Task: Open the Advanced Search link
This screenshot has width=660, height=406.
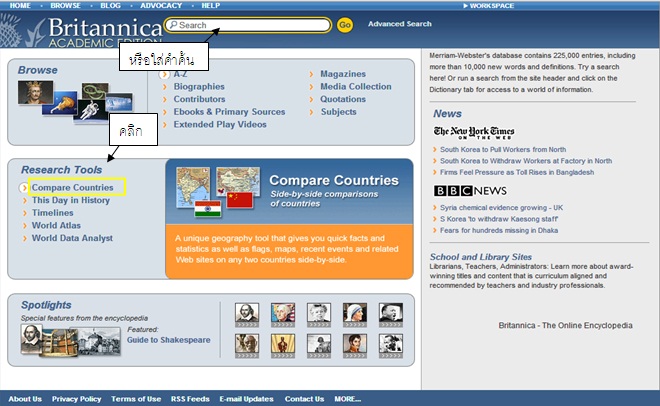Action: [399, 24]
